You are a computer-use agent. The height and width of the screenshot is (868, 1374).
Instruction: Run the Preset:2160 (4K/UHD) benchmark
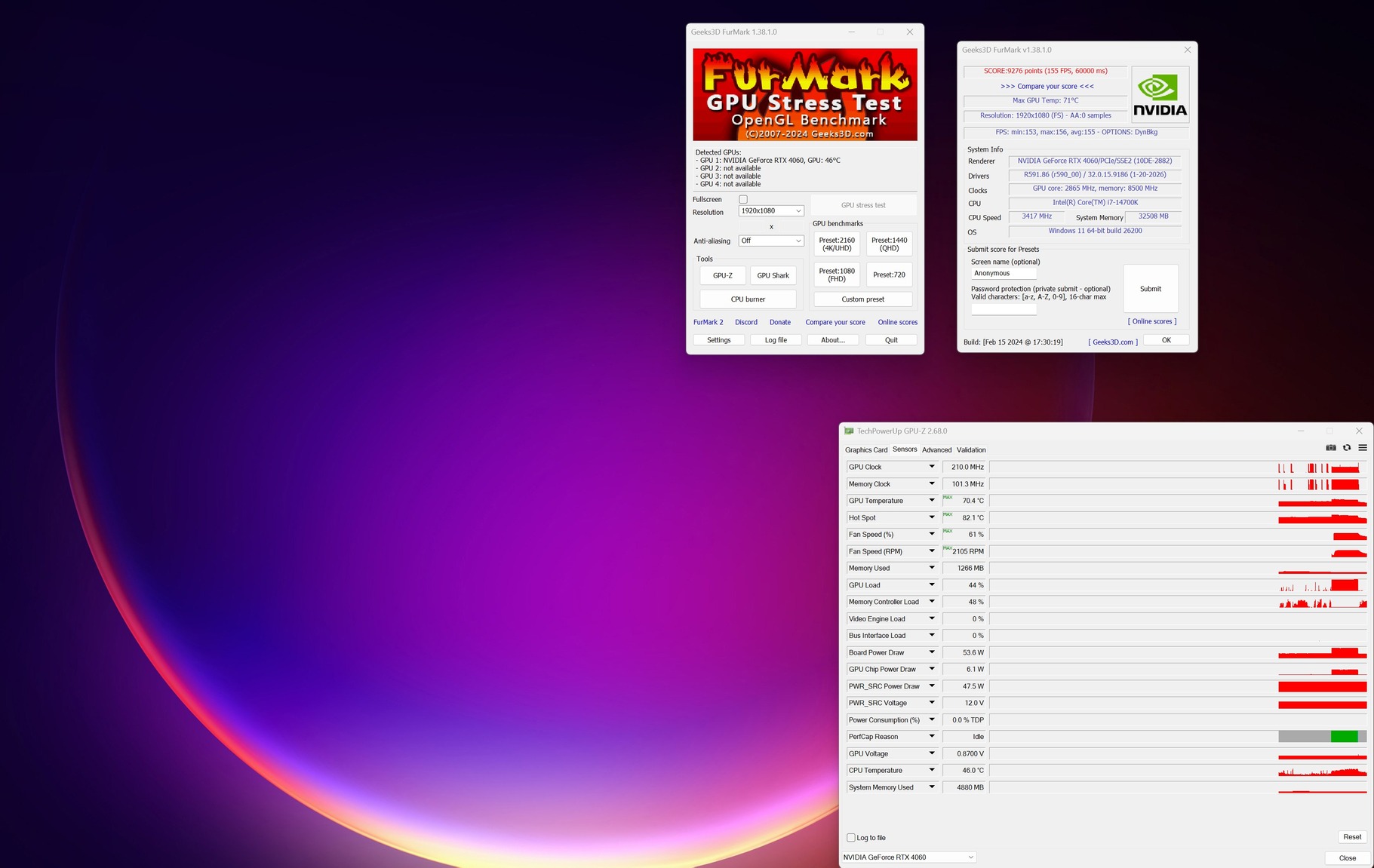[837, 244]
